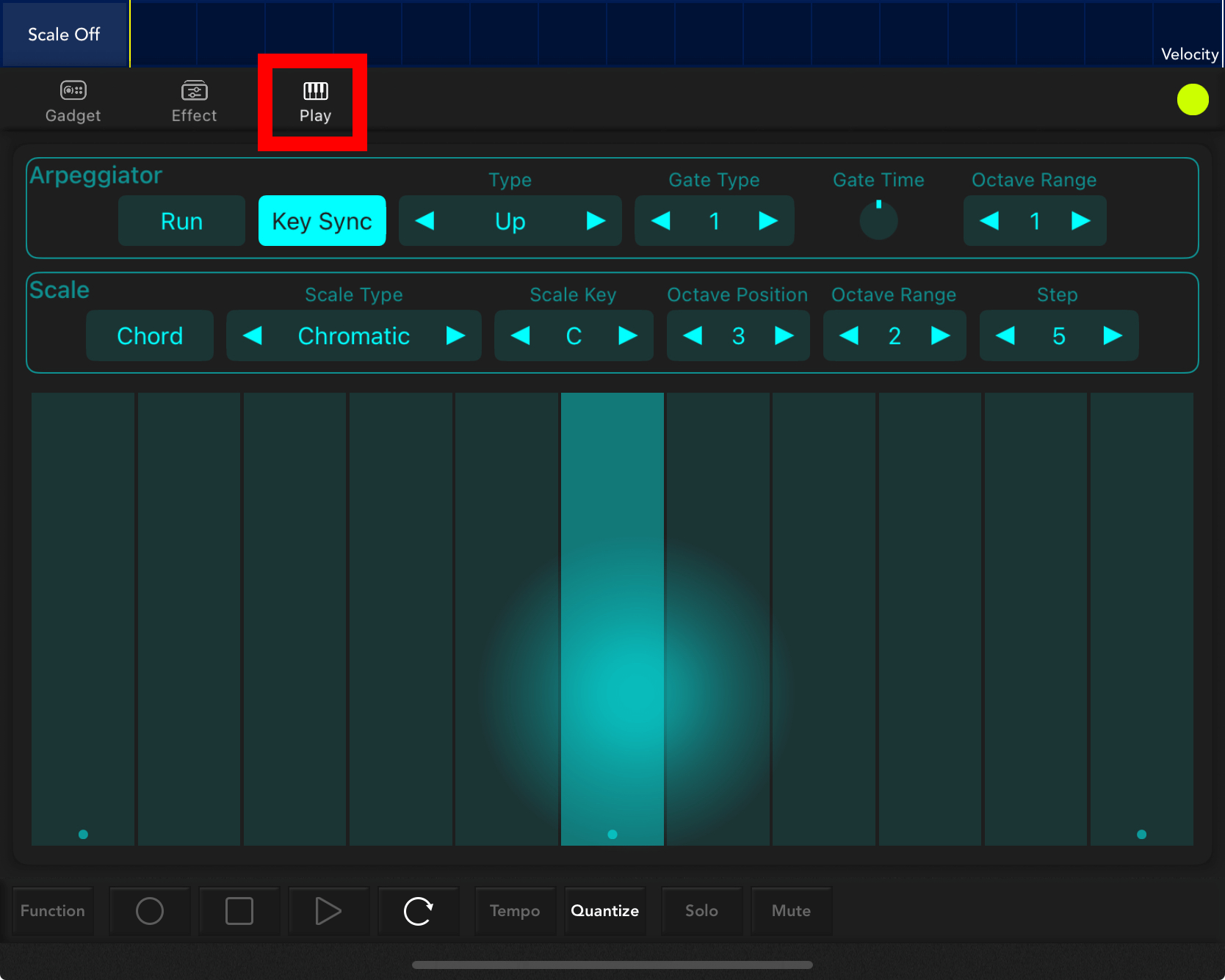Tap the highlighted center key pad
This screenshot has width=1225, height=980.
coord(612,619)
